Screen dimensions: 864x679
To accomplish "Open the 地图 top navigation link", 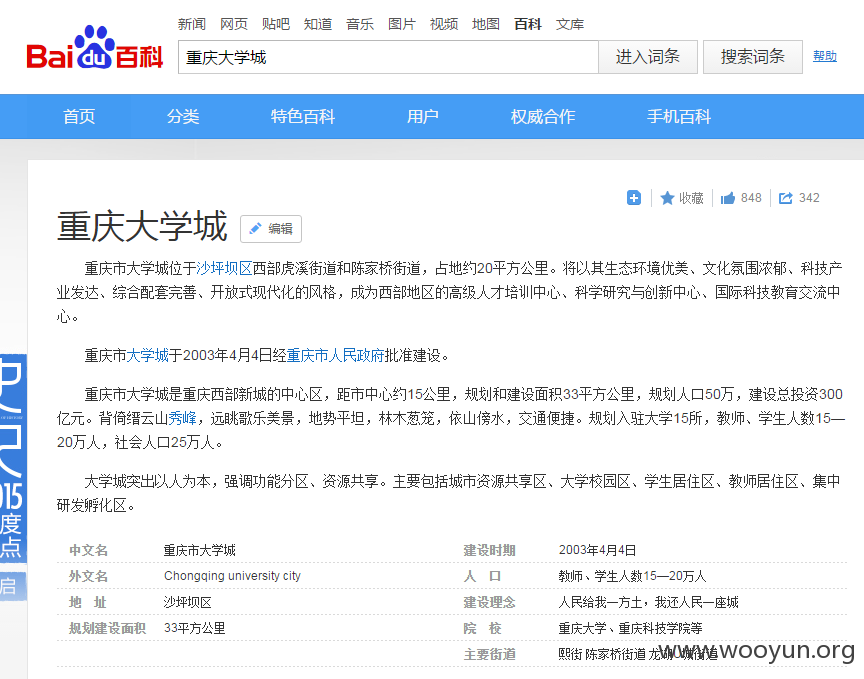I will (x=485, y=24).
